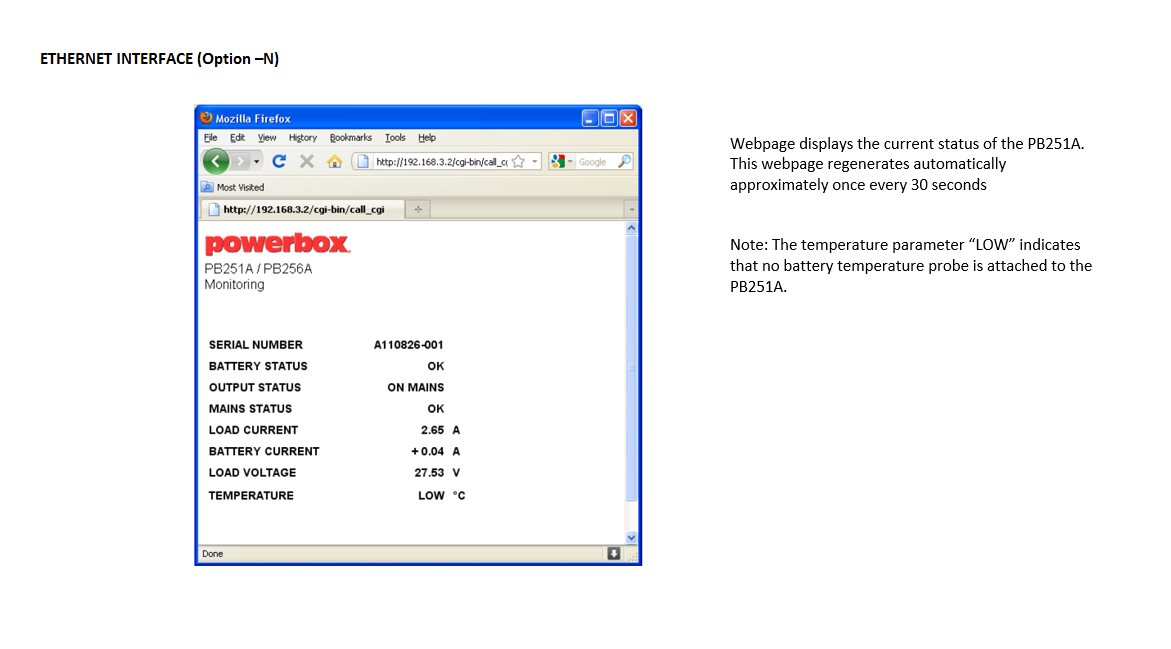This screenshot has width=1171, height=649.
Task: Click the address bar URL field
Action: click(x=440, y=161)
